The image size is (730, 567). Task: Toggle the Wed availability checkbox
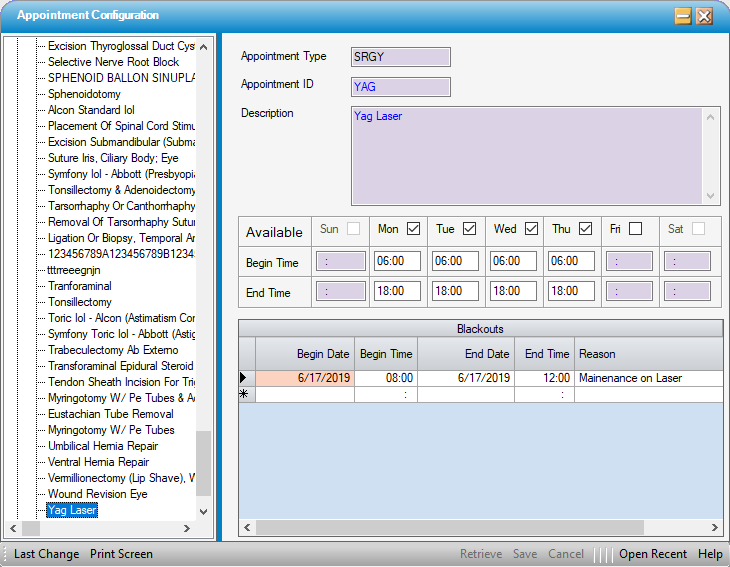(x=531, y=229)
